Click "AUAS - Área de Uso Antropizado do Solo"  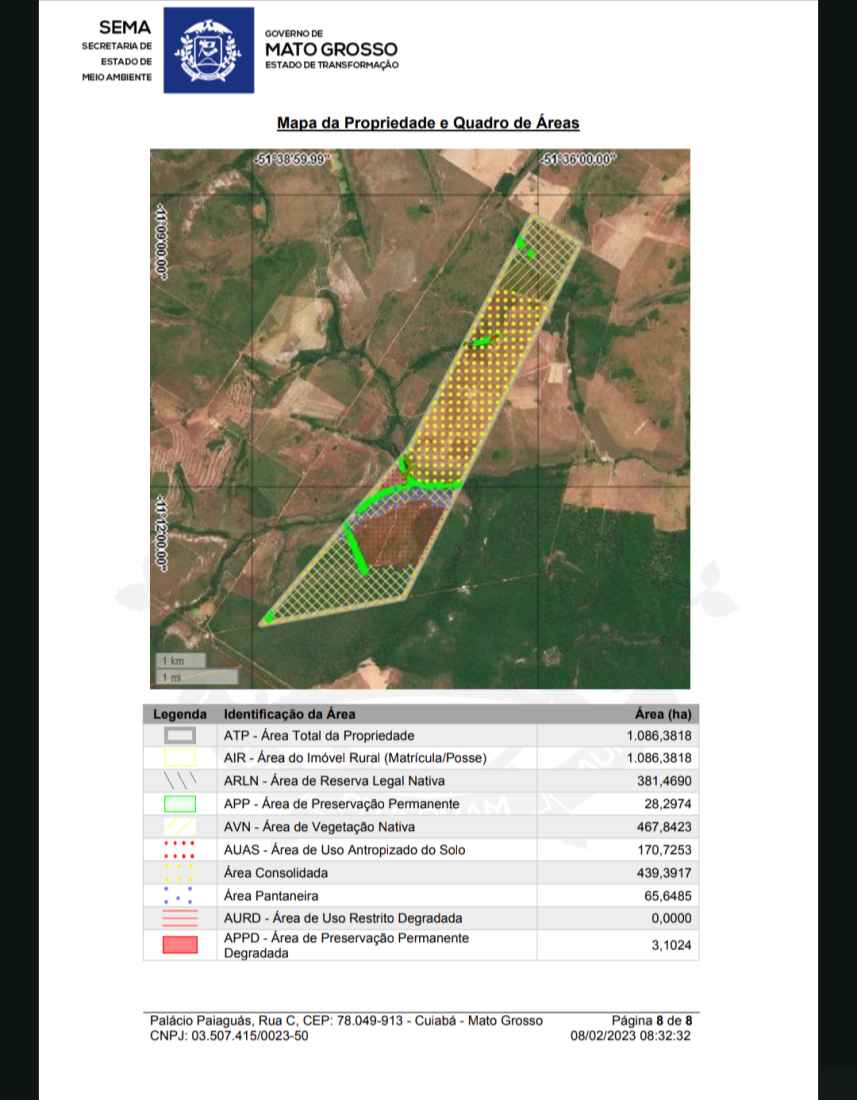[344, 850]
